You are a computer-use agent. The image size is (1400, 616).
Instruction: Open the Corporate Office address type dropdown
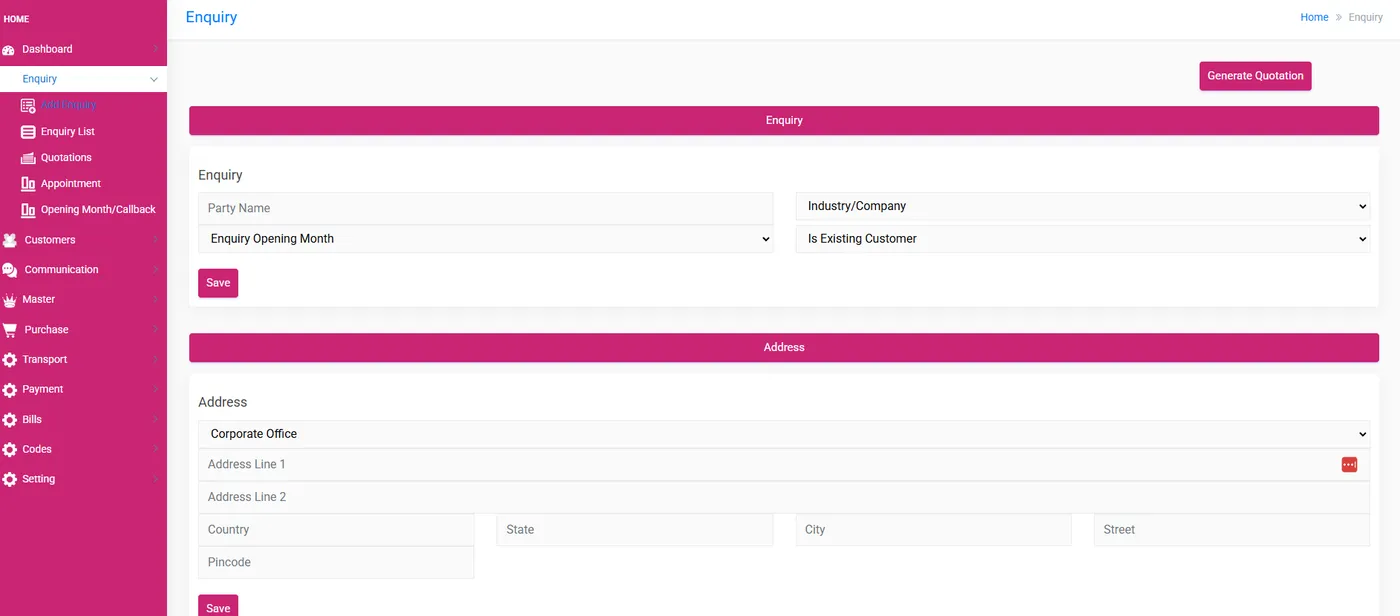pyautogui.click(x=784, y=434)
